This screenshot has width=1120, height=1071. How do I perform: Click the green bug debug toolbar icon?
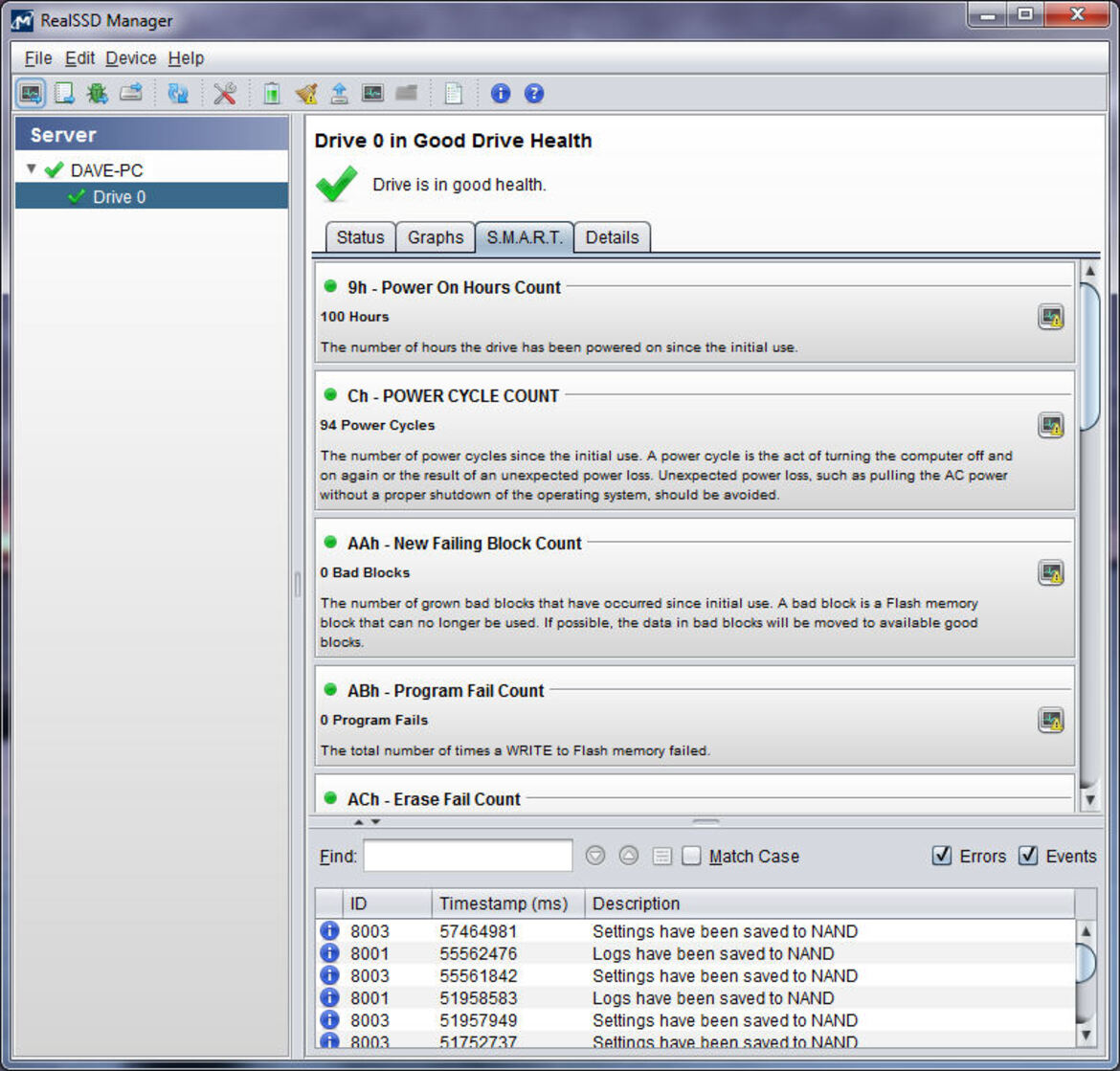[97, 94]
